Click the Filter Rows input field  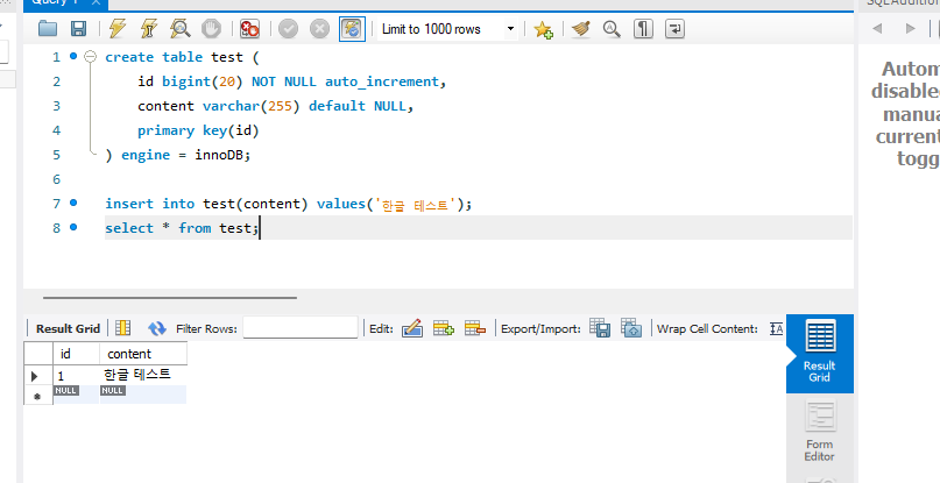point(300,328)
